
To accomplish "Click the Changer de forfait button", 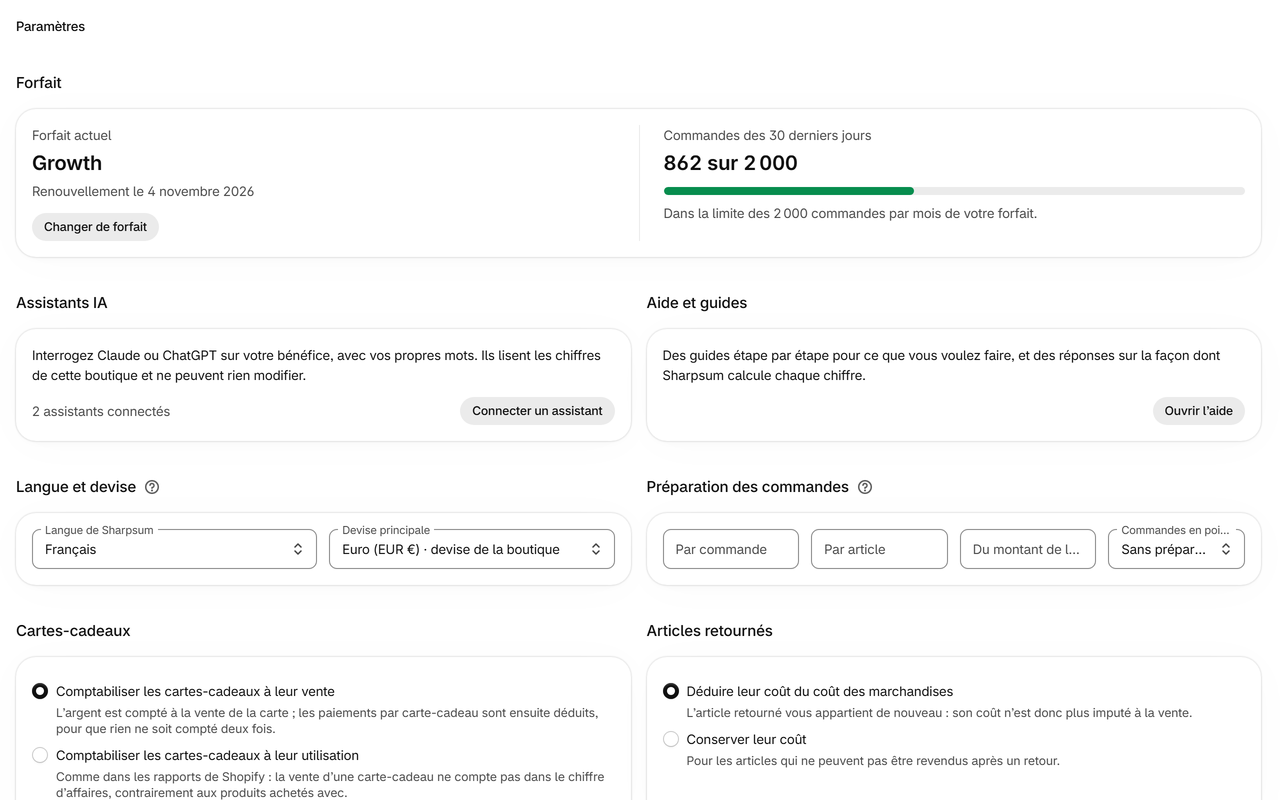I will pos(95,227).
